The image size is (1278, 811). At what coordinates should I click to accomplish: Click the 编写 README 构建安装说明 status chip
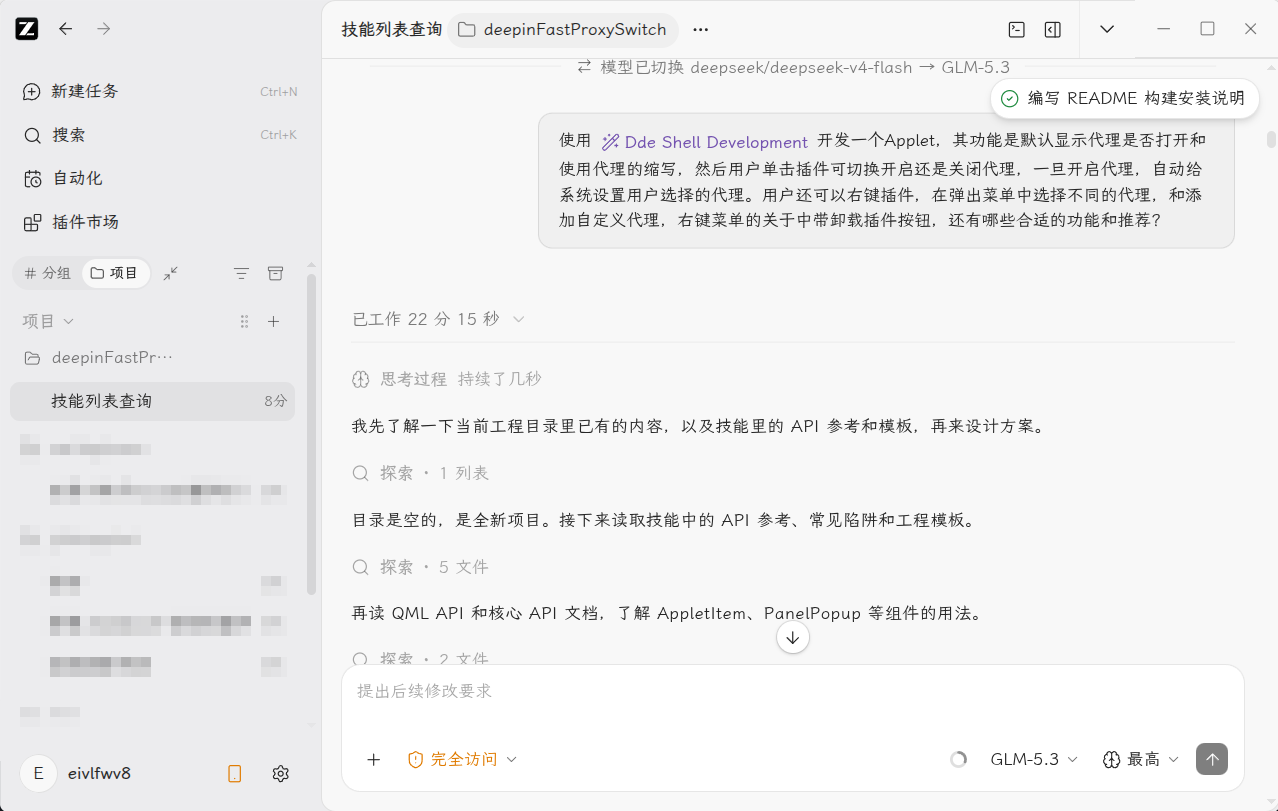[1124, 98]
